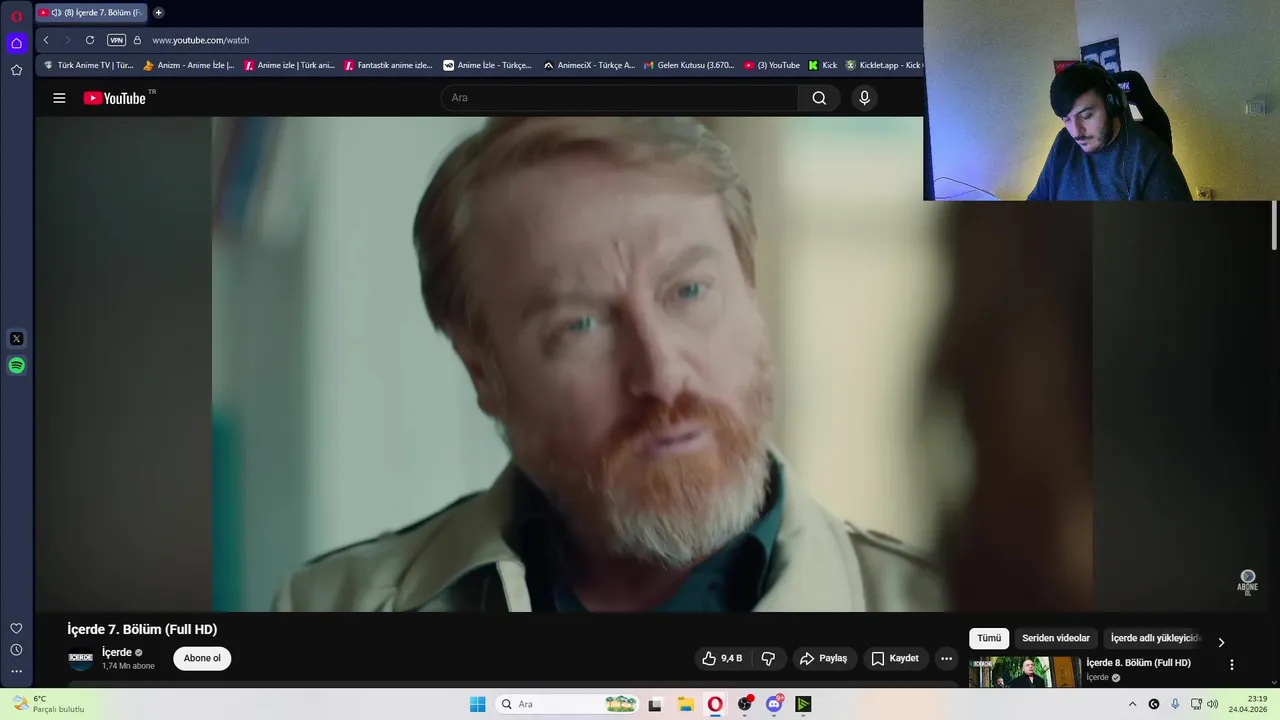The height and width of the screenshot is (720, 1280).
Task: Click the browser forward arrow
Action: point(68,40)
